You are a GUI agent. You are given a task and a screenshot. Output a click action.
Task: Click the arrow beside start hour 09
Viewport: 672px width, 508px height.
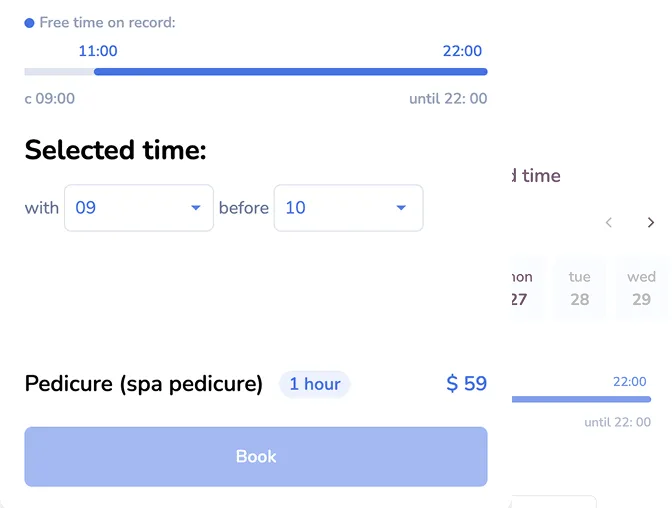click(195, 208)
